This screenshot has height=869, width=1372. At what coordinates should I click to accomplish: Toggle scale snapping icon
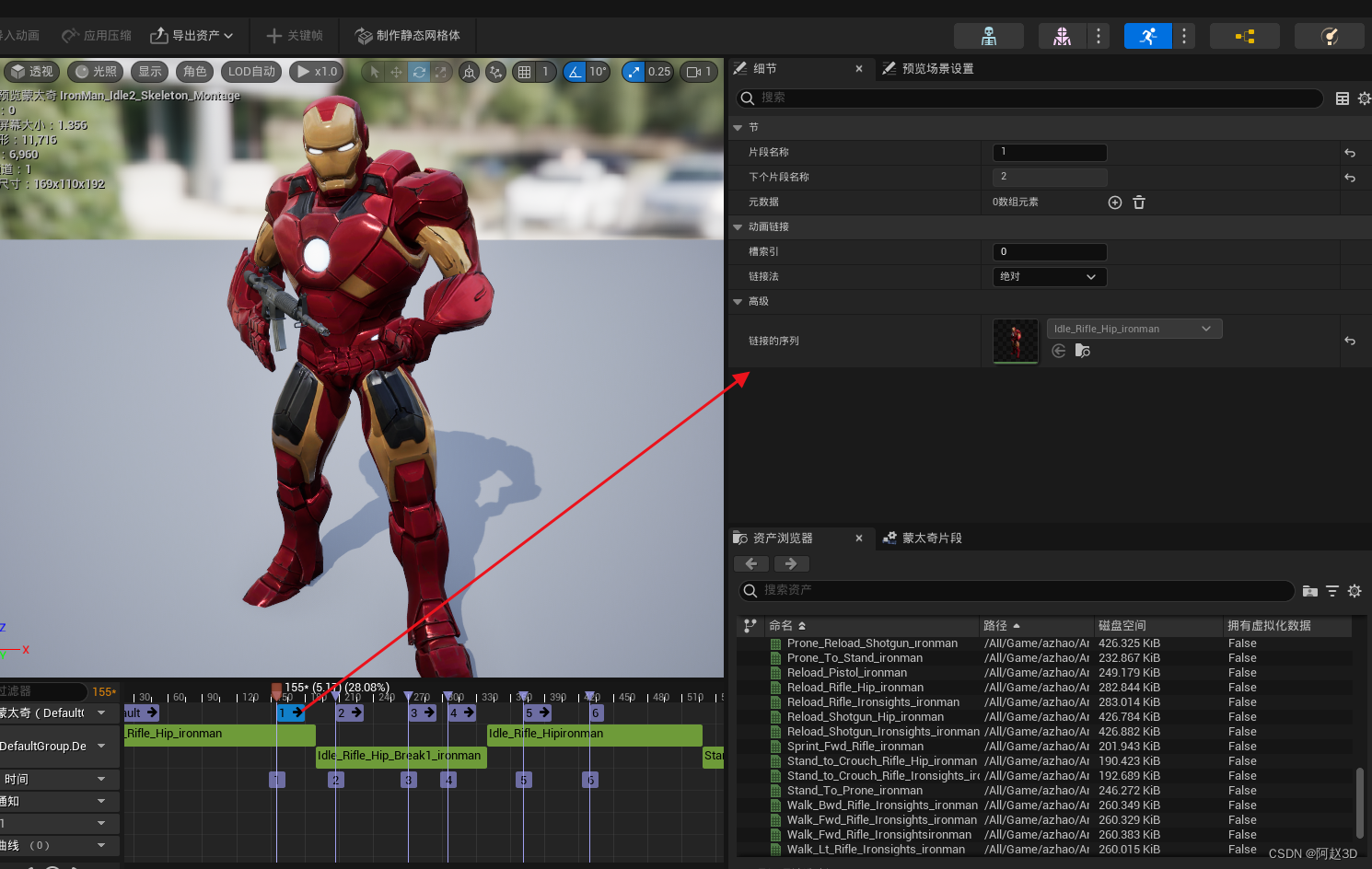(634, 72)
